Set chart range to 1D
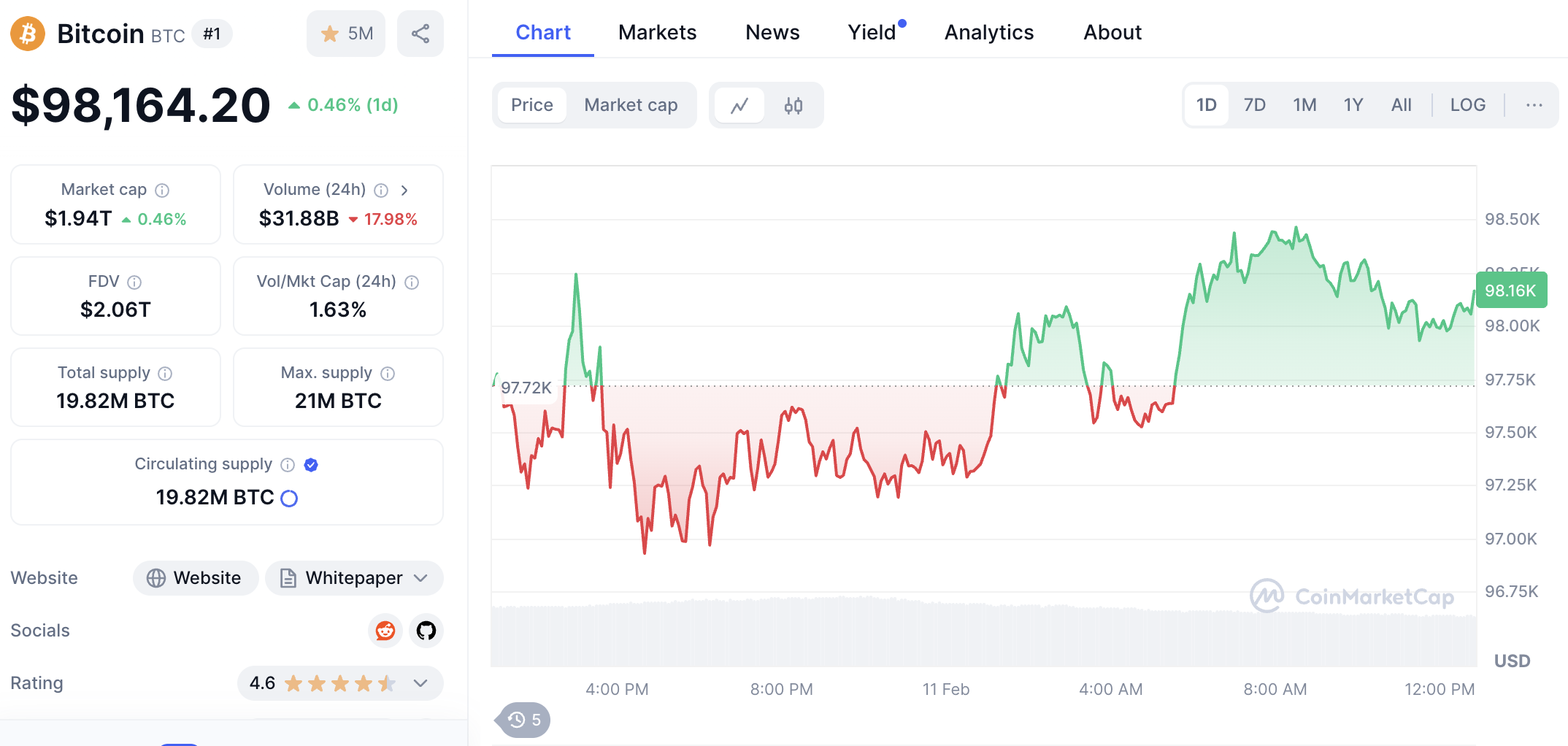The image size is (1568, 746). tap(1206, 105)
